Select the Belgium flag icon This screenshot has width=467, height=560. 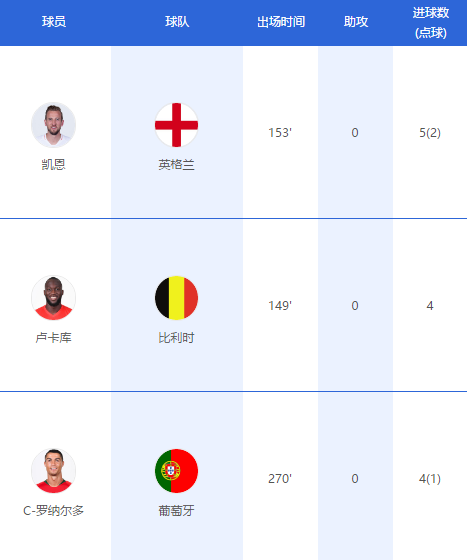(176, 298)
